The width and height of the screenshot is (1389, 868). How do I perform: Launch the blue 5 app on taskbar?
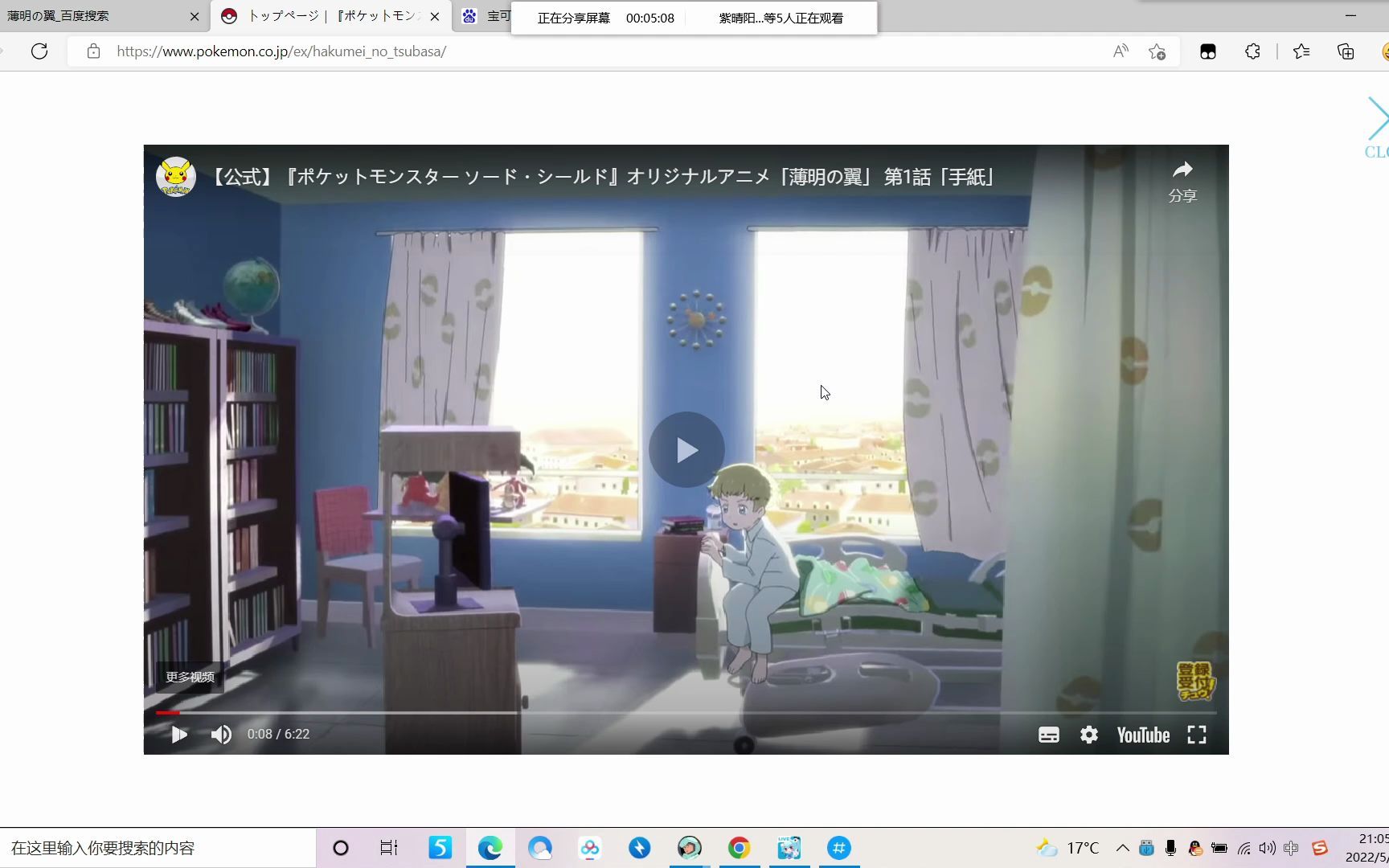tap(440, 848)
